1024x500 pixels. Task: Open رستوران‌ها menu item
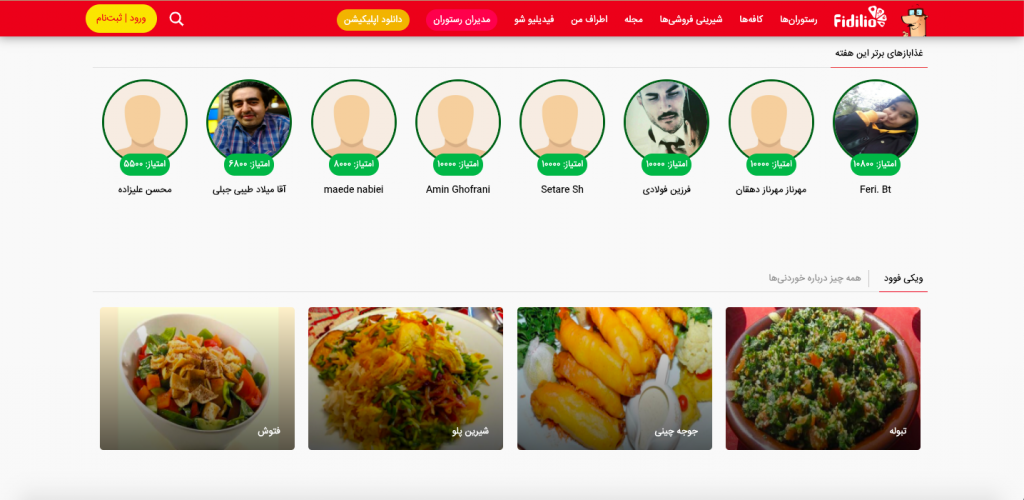point(799,20)
